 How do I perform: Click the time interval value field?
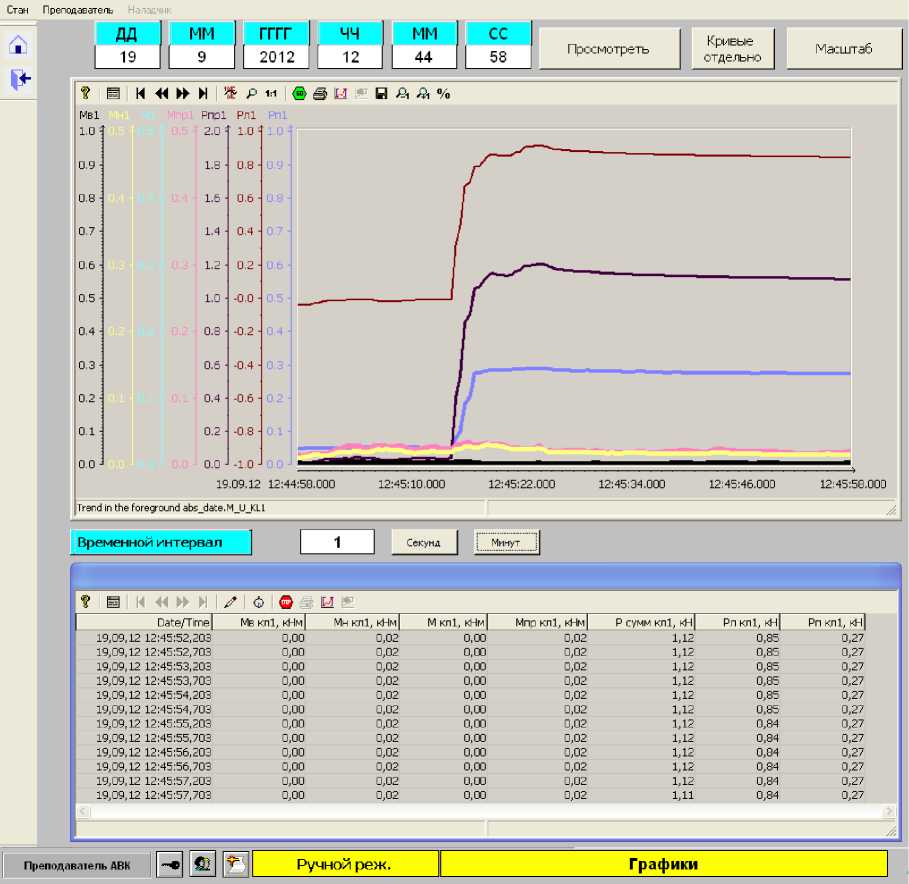337,542
